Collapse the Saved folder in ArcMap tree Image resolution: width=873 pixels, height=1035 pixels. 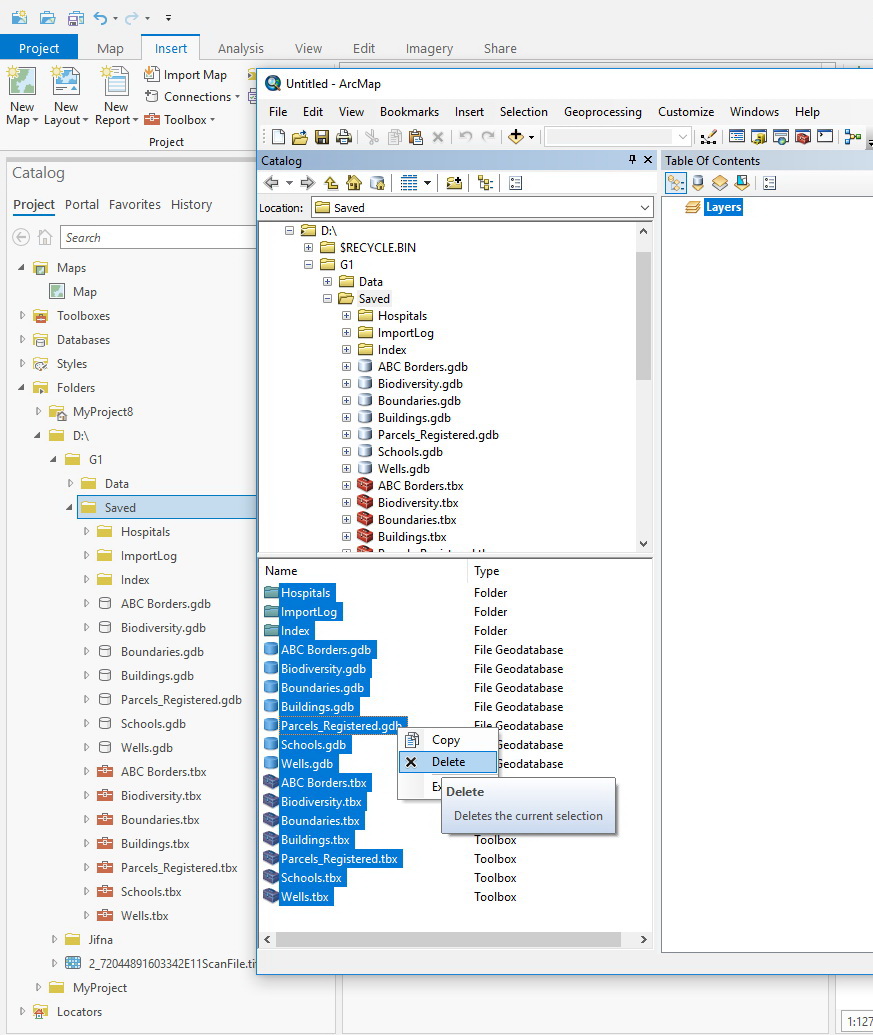coord(327,299)
